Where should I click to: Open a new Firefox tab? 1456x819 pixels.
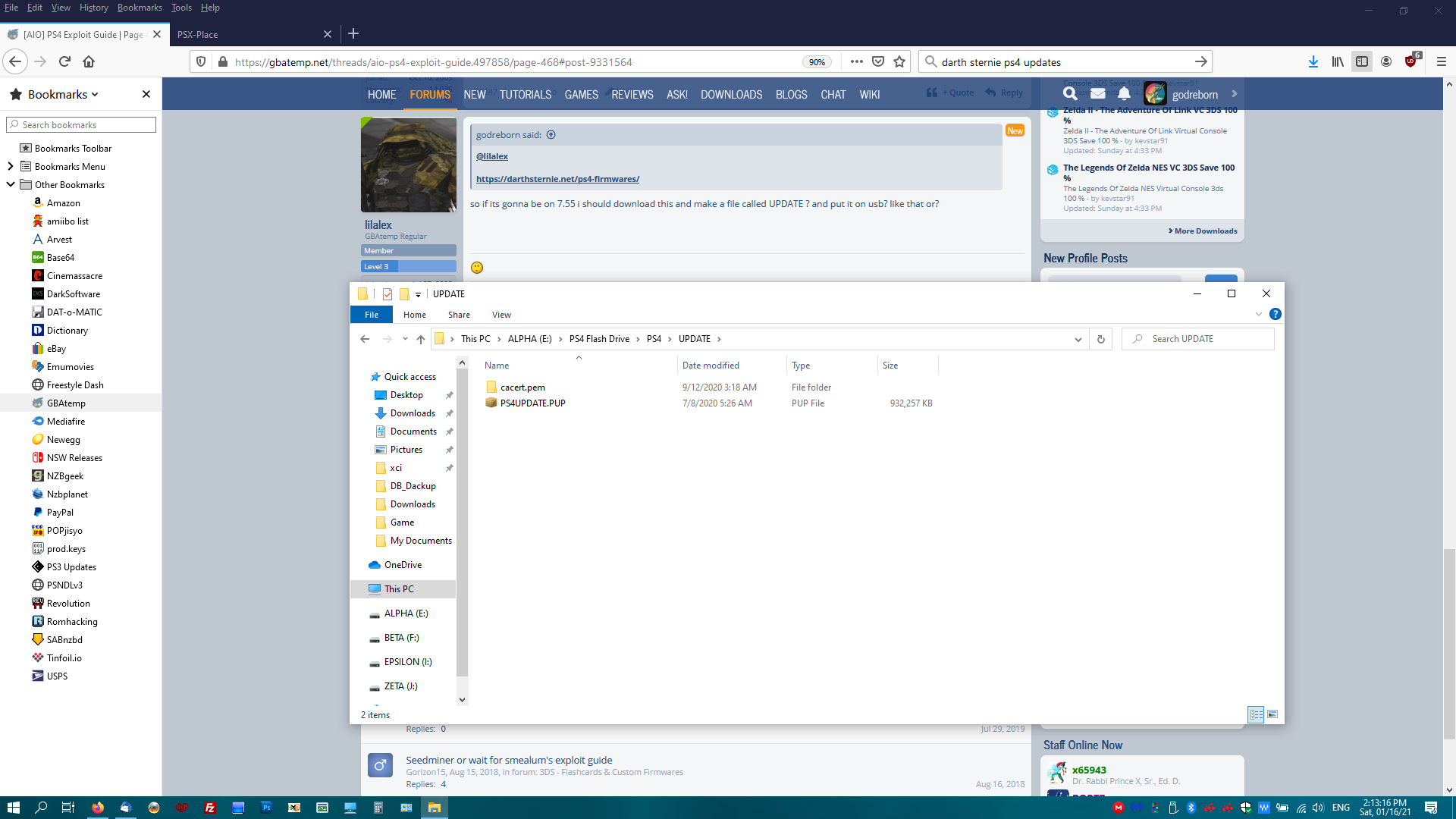tap(353, 33)
